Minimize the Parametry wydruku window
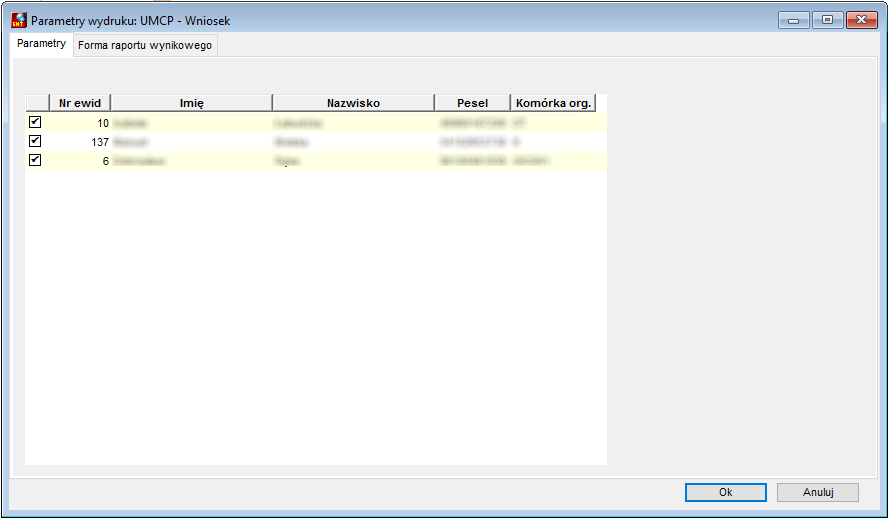 coord(793,20)
